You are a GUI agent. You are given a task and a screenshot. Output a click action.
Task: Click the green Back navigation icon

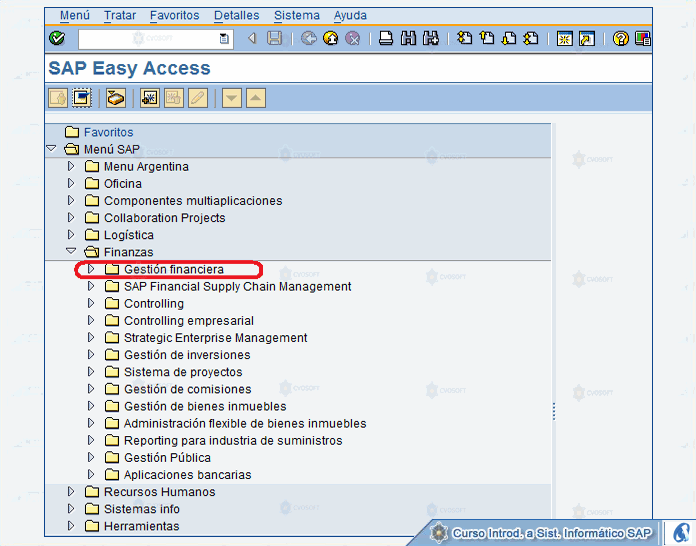click(308, 39)
